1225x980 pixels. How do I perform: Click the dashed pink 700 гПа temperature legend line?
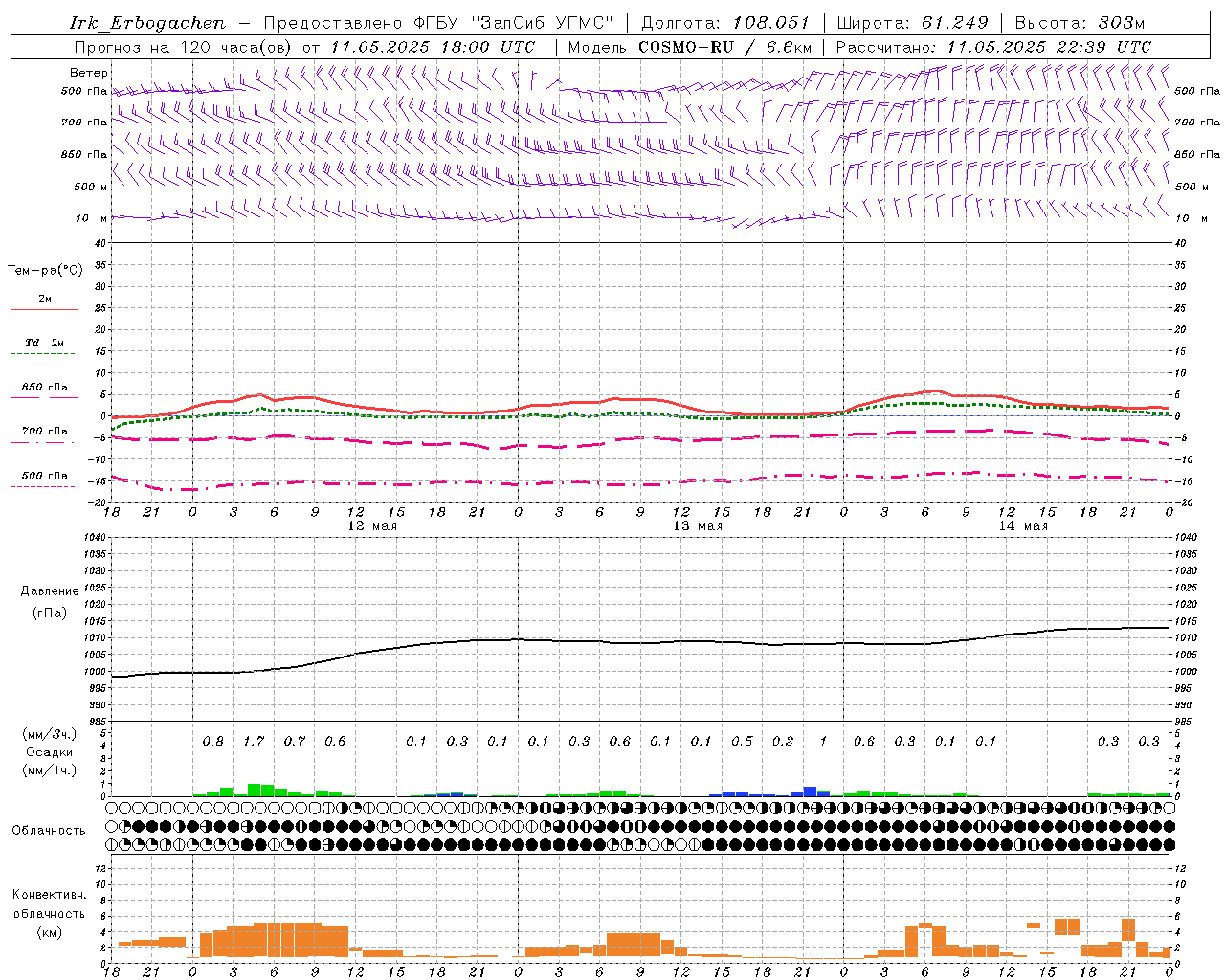click(x=44, y=442)
